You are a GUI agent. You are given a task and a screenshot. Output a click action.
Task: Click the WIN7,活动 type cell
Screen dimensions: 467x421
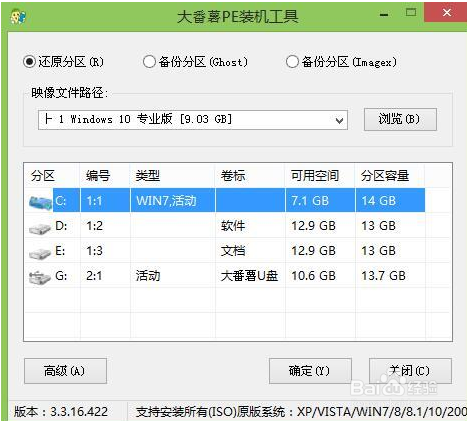click(x=166, y=201)
